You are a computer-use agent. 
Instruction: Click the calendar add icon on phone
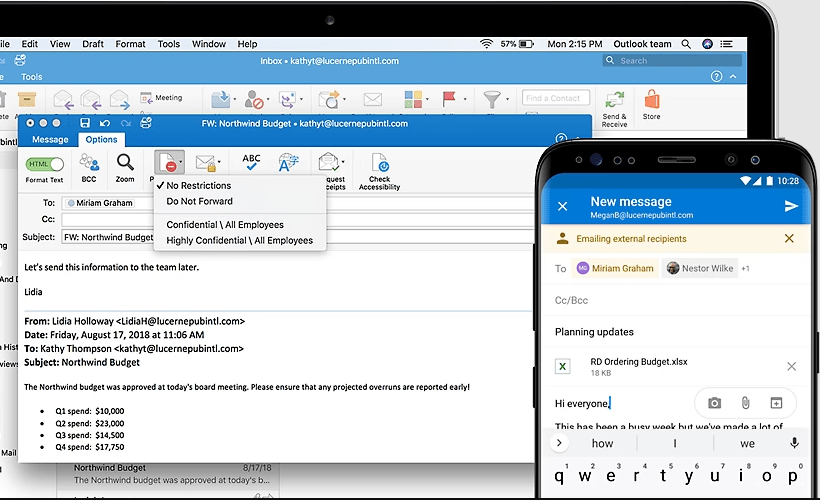(777, 403)
